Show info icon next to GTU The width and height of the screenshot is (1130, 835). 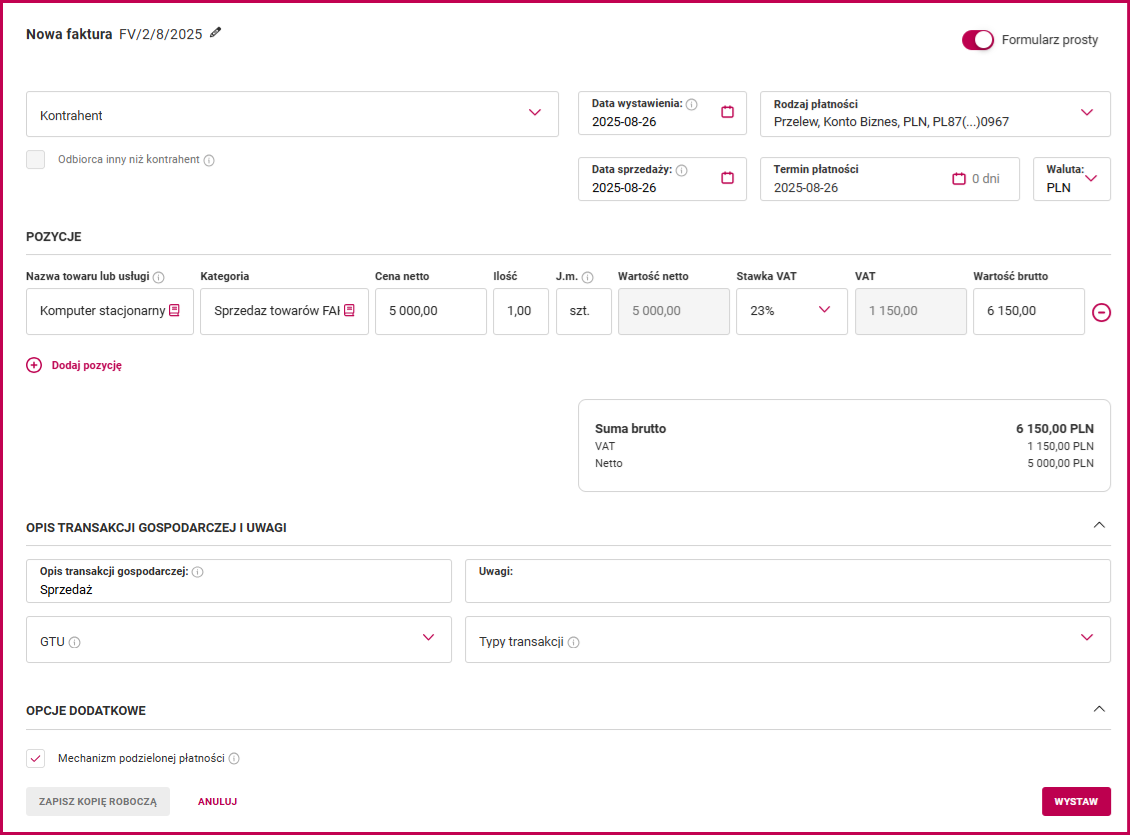[x=74, y=642]
